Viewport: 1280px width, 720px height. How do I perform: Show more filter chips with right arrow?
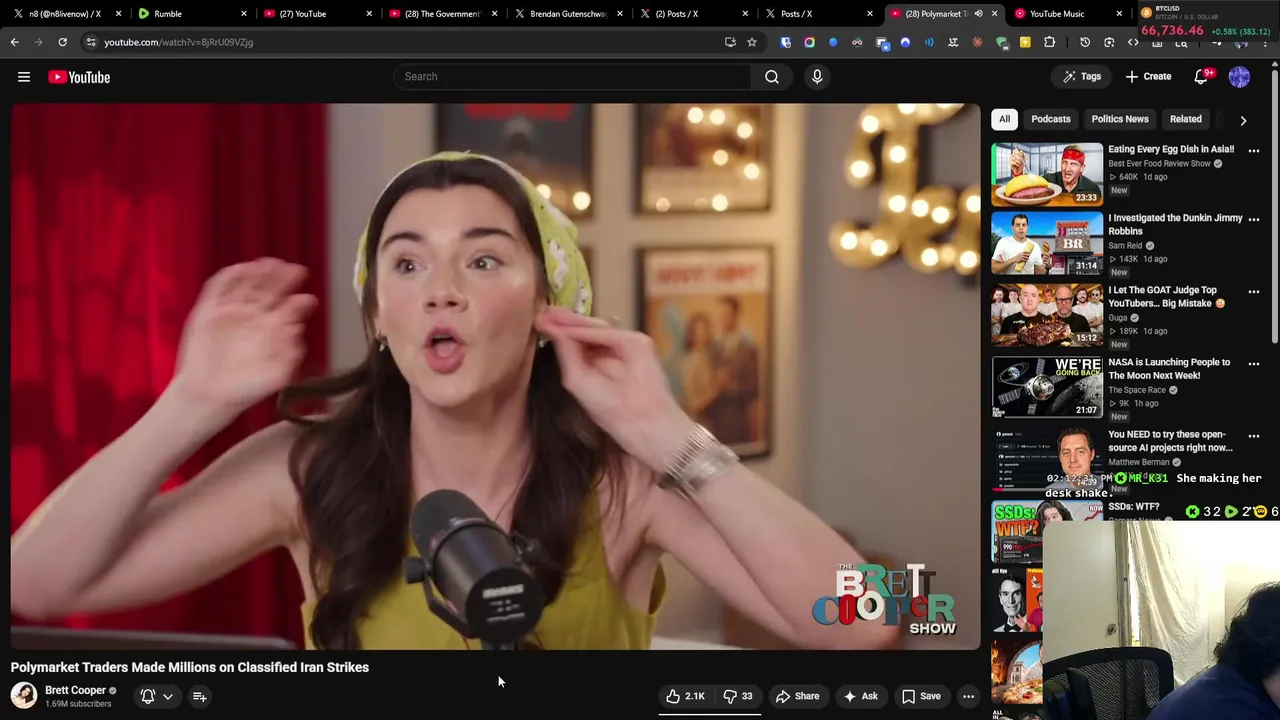click(1243, 120)
